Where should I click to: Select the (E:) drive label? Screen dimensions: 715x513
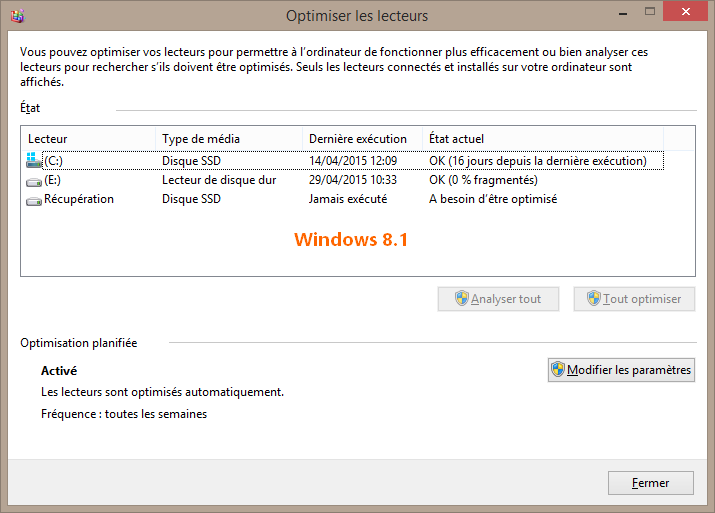point(52,180)
